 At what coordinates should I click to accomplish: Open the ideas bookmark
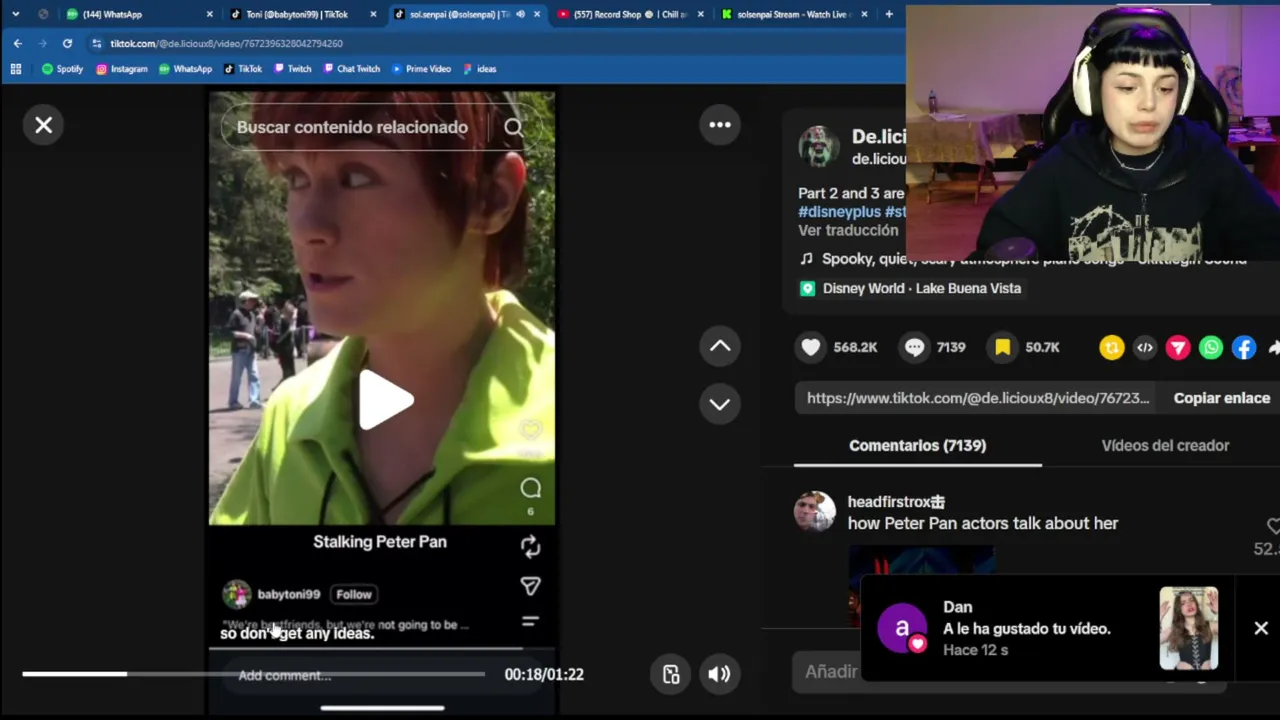[x=479, y=69]
